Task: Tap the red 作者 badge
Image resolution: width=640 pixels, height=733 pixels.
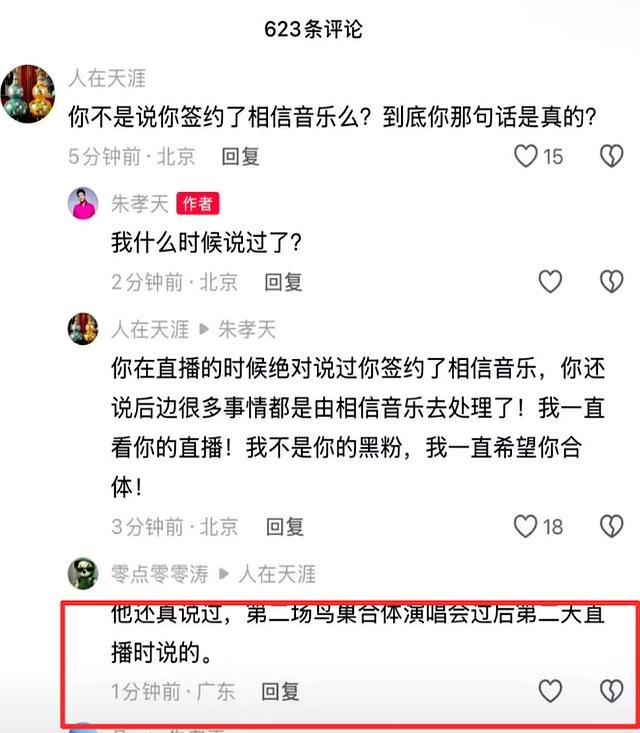Action: pos(198,204)
